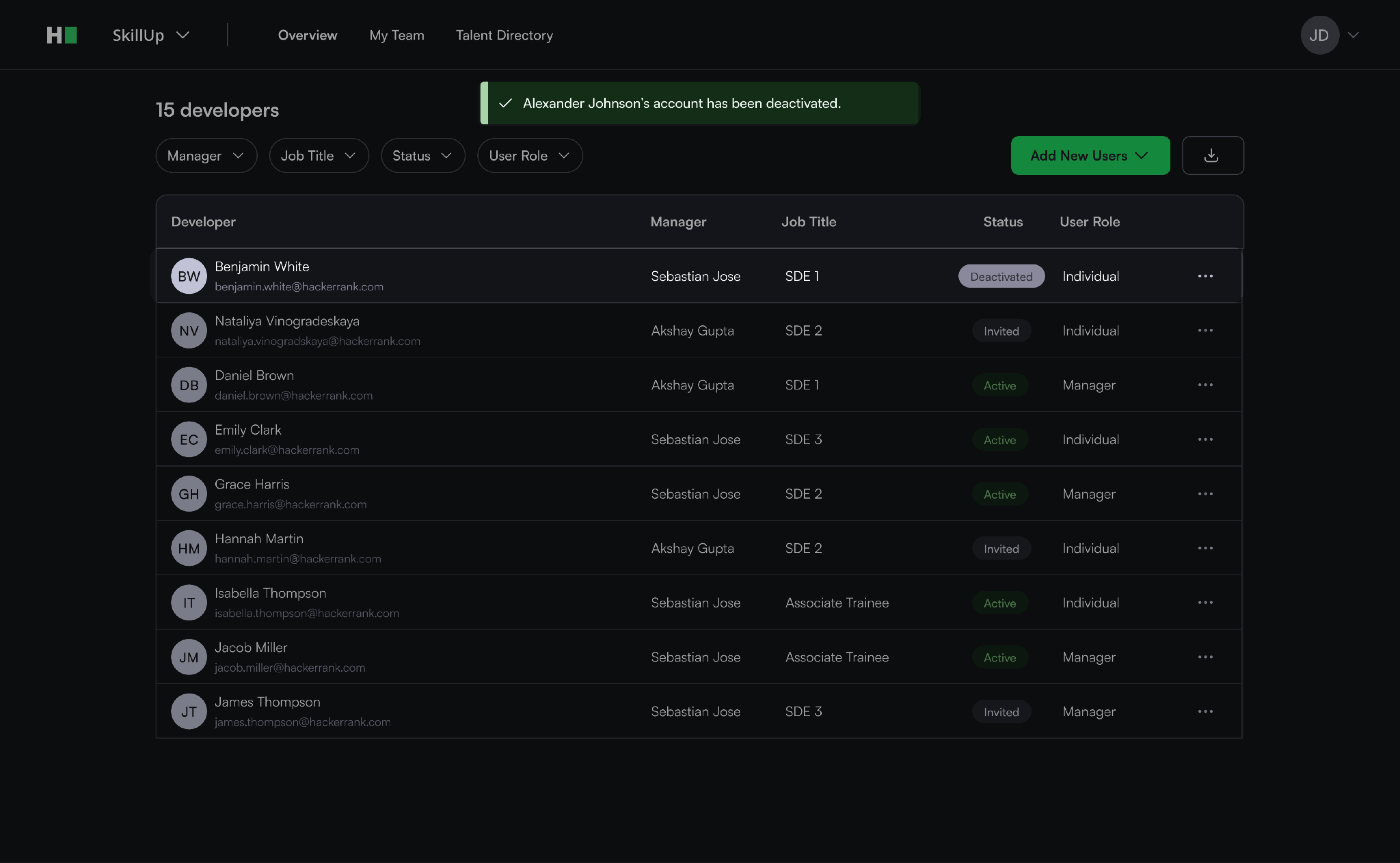The height and width of the screenshot is (863, 1400).
Task: Expand the Manager filter dropdown
Action: pos(206,156)
